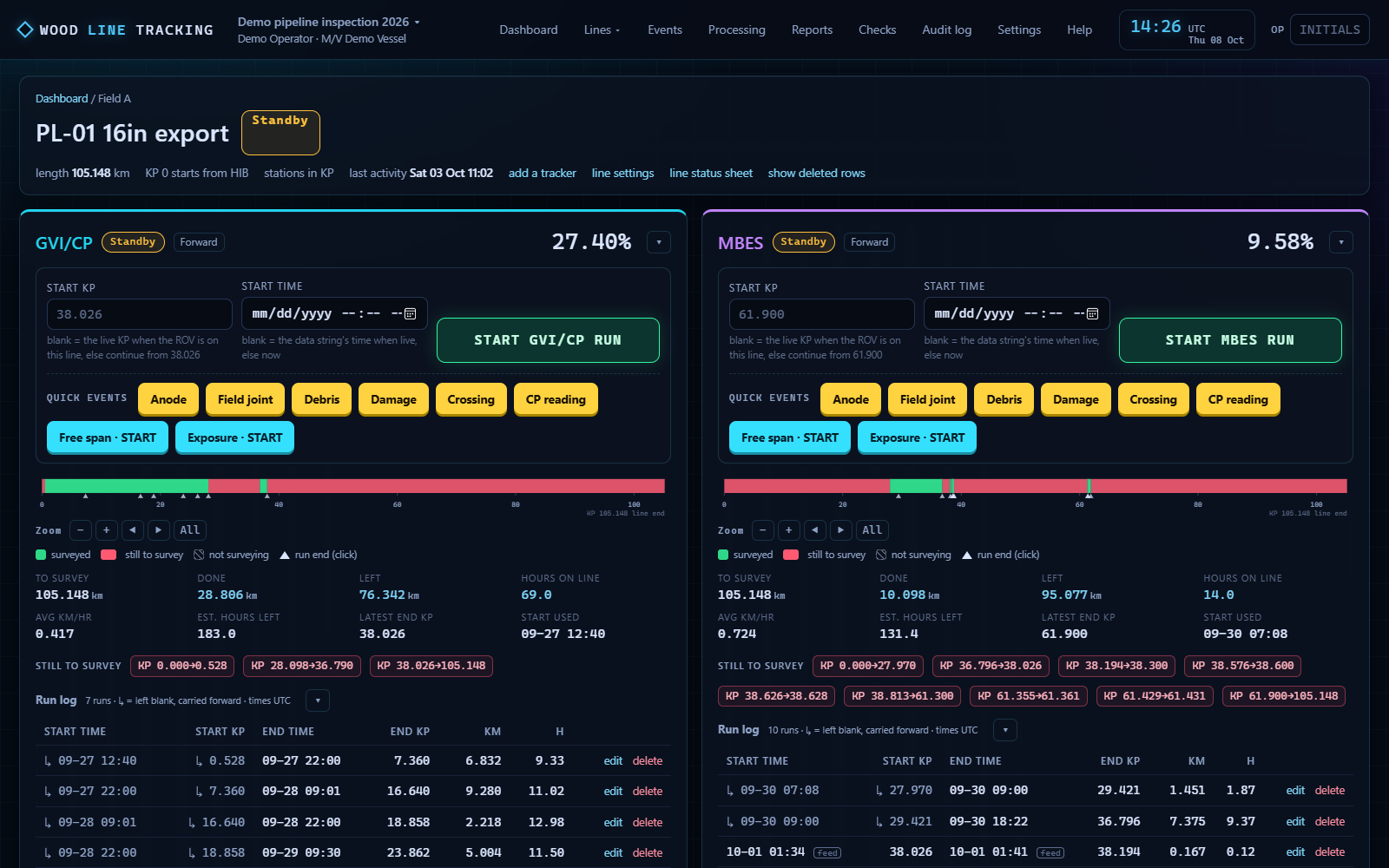Start a Free span event in MBES
1389x868 pixels.
[x=790, y=437]
